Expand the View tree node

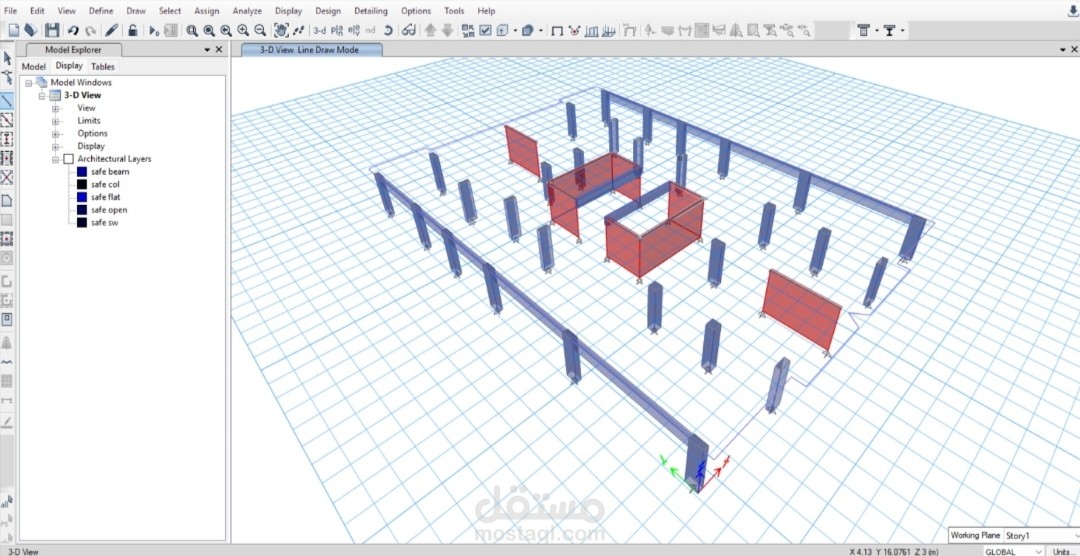pos(56,108)
